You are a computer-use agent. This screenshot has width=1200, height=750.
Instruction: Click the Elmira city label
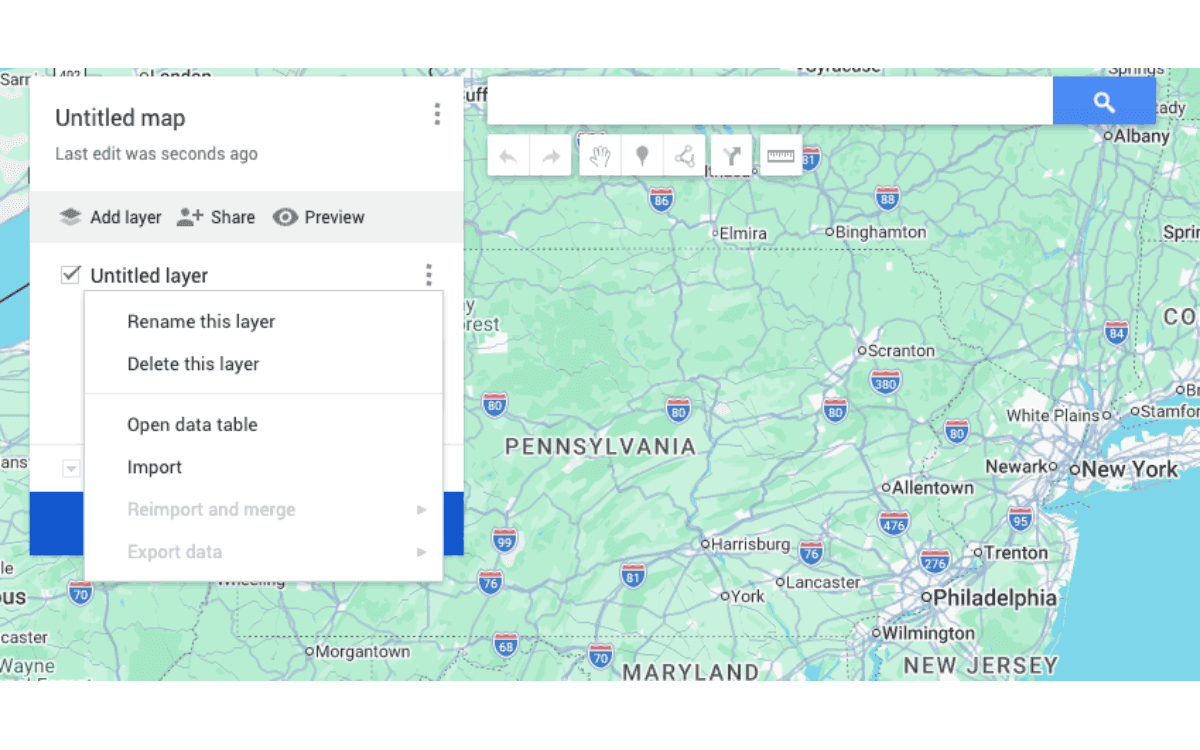(x=743, y=233)
